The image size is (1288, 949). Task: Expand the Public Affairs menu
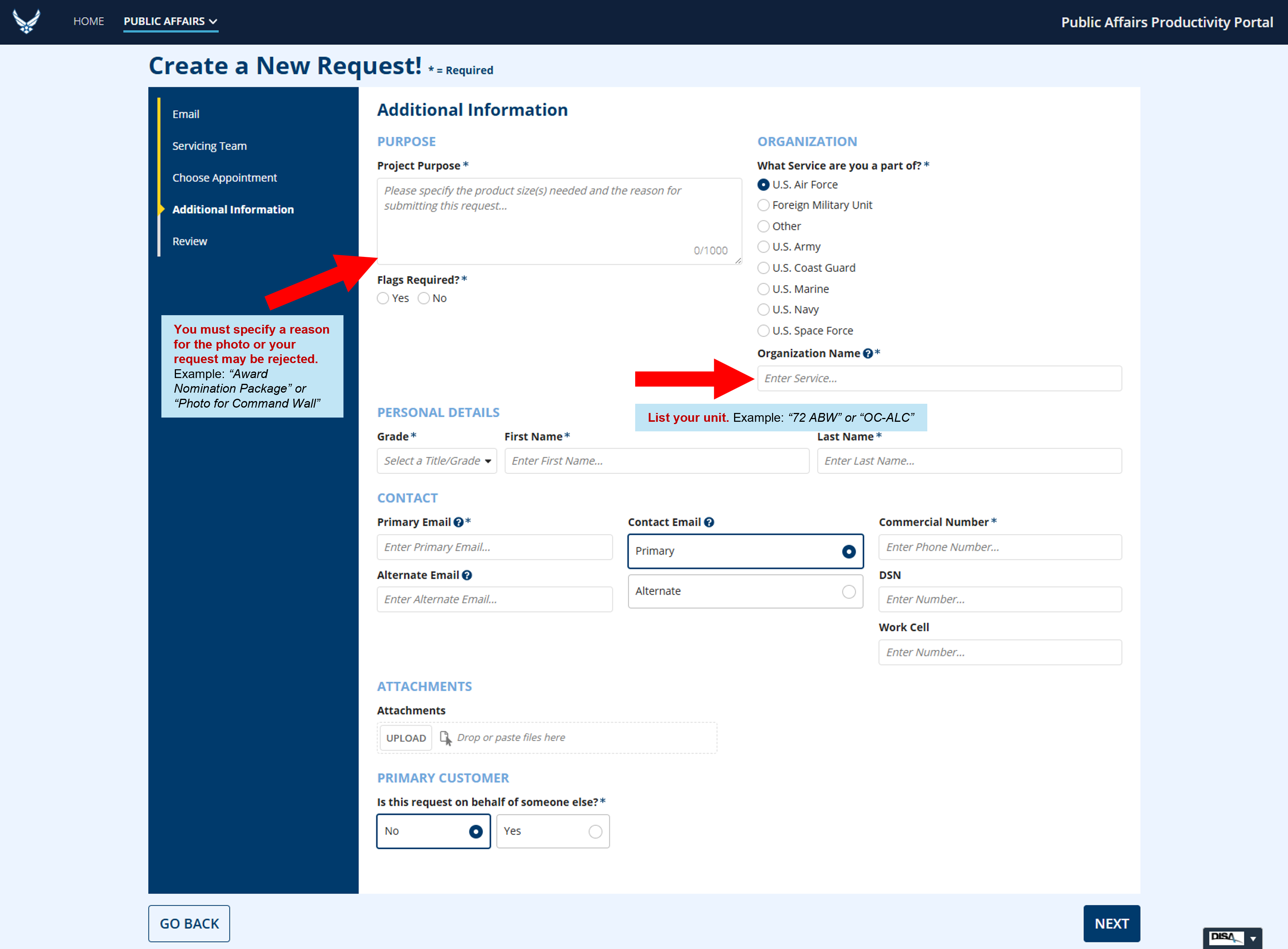click(x=170, y=21)
